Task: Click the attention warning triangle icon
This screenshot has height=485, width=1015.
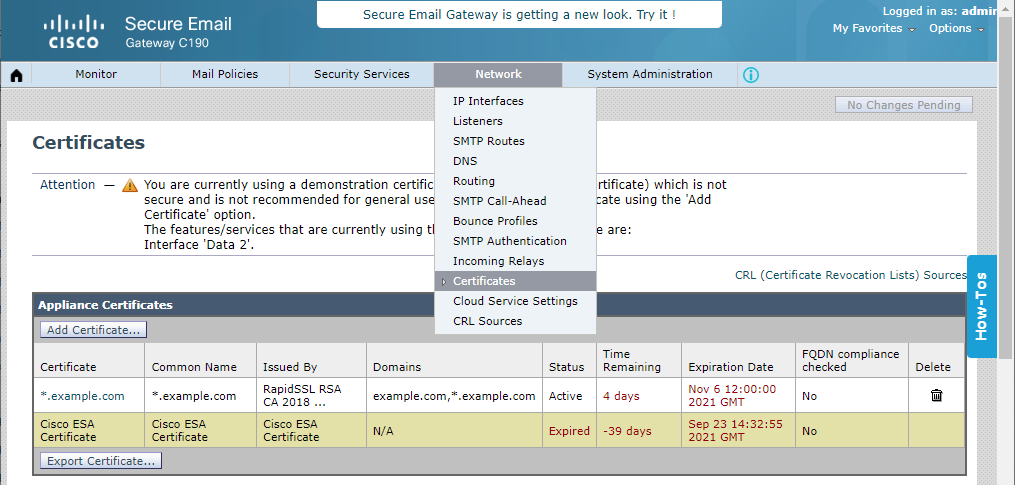Action: tap(129, 185)
